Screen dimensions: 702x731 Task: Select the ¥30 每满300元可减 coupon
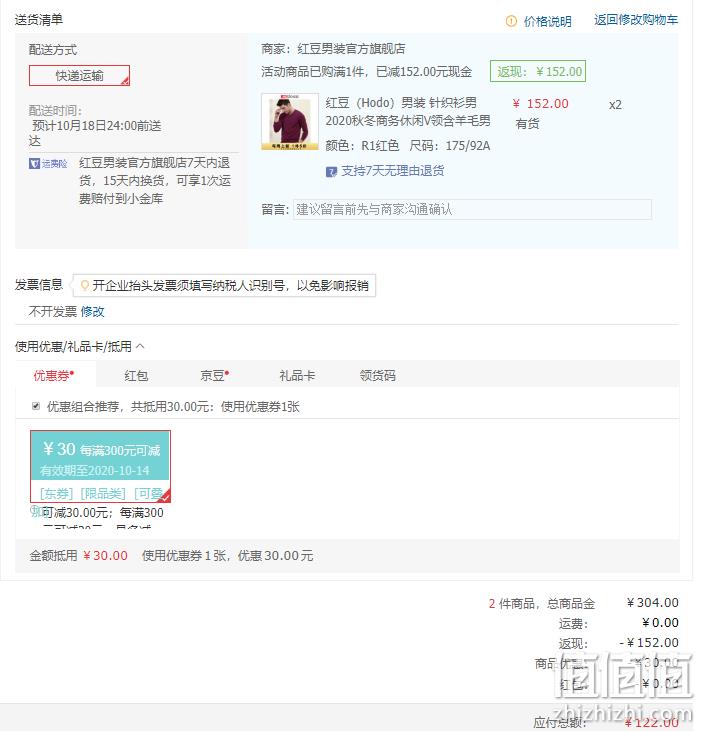(x=100, y=466)
